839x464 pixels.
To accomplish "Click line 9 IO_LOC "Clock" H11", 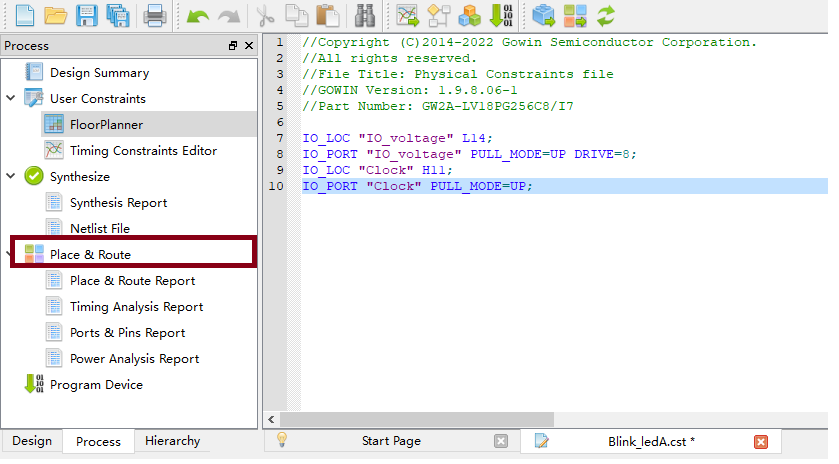I will tap(377, 170).
